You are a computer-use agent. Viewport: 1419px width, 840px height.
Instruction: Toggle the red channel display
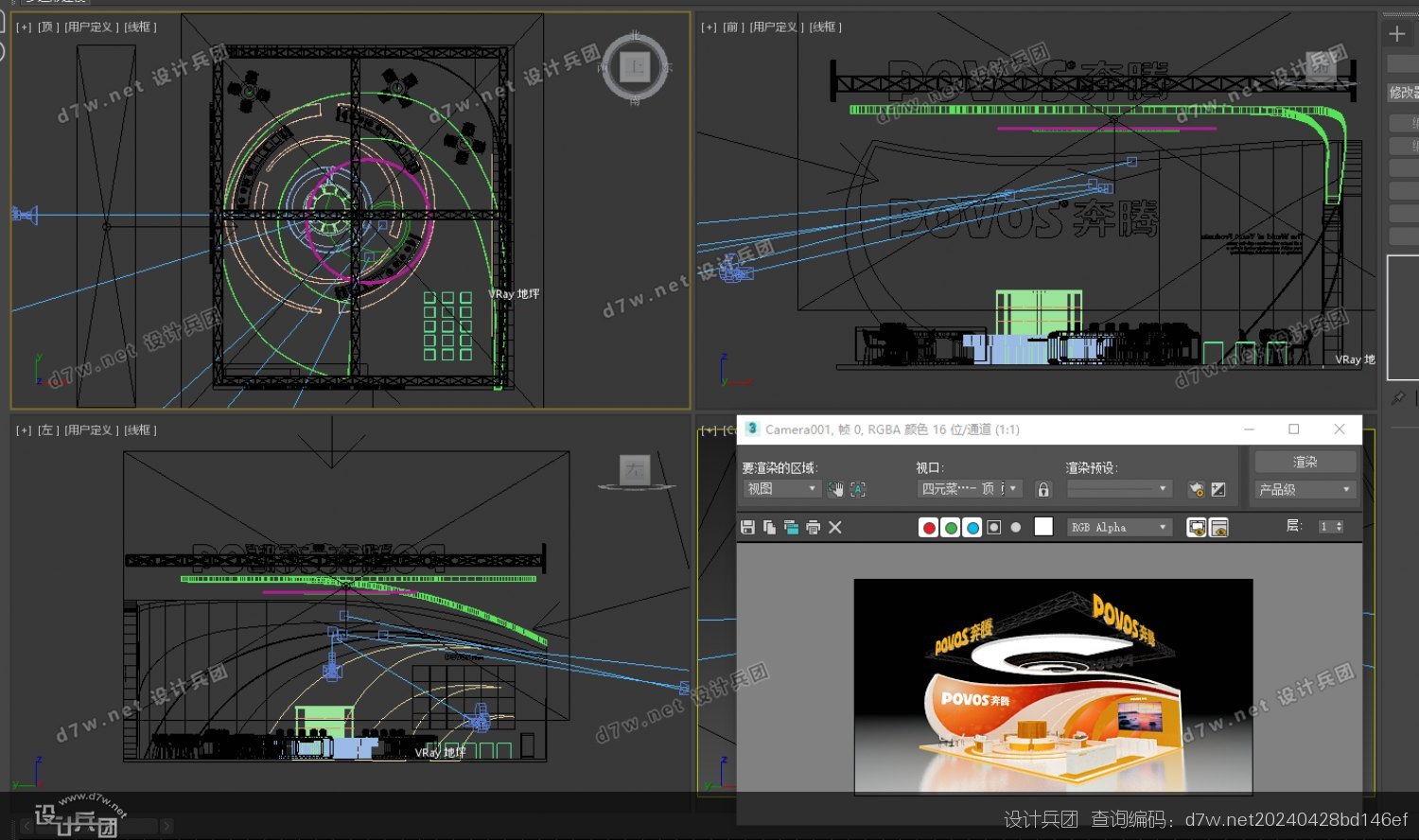tap(929, 528)
